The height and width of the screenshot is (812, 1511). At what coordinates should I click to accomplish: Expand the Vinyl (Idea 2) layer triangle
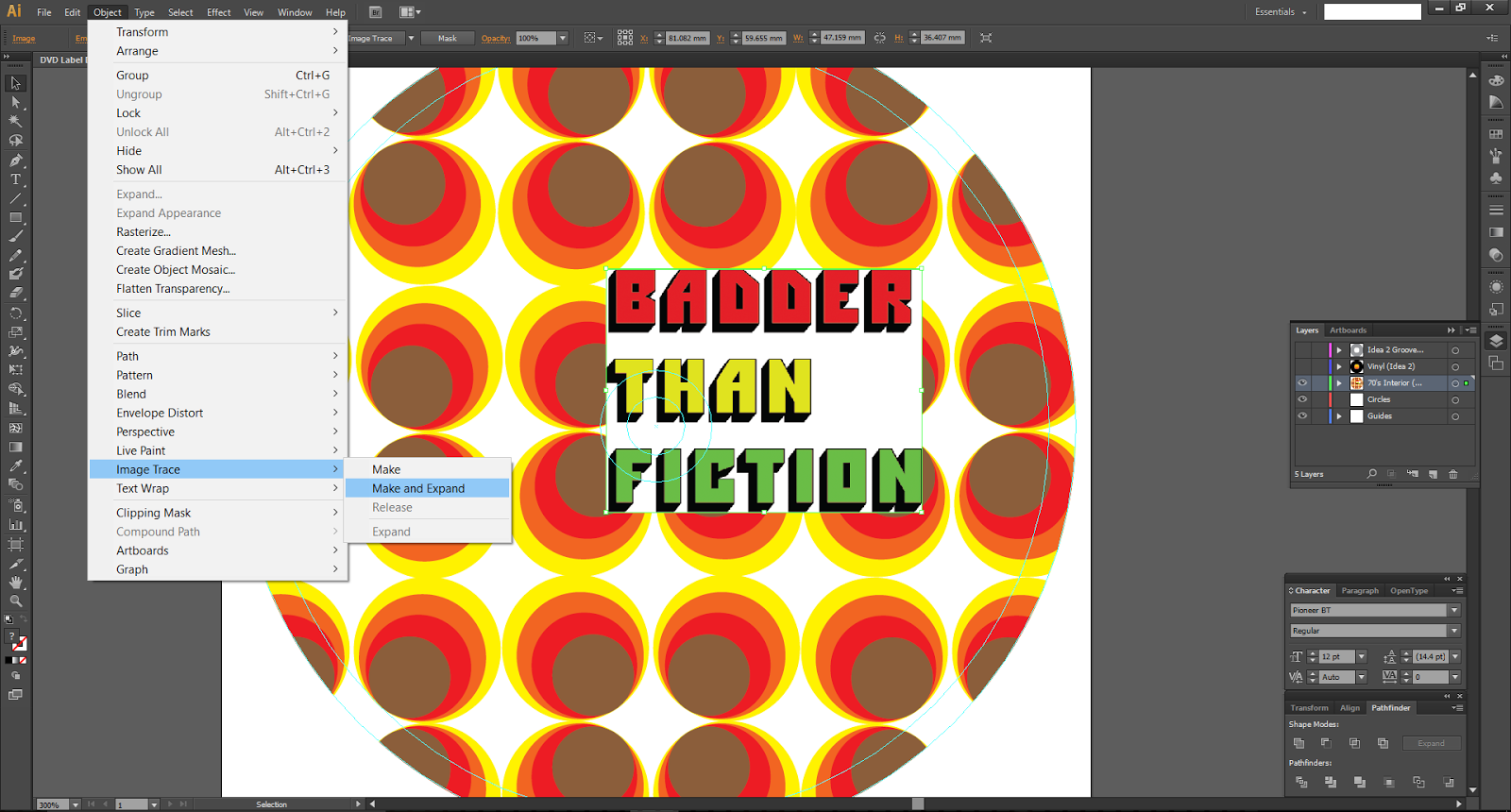(x=1339, y=366)
